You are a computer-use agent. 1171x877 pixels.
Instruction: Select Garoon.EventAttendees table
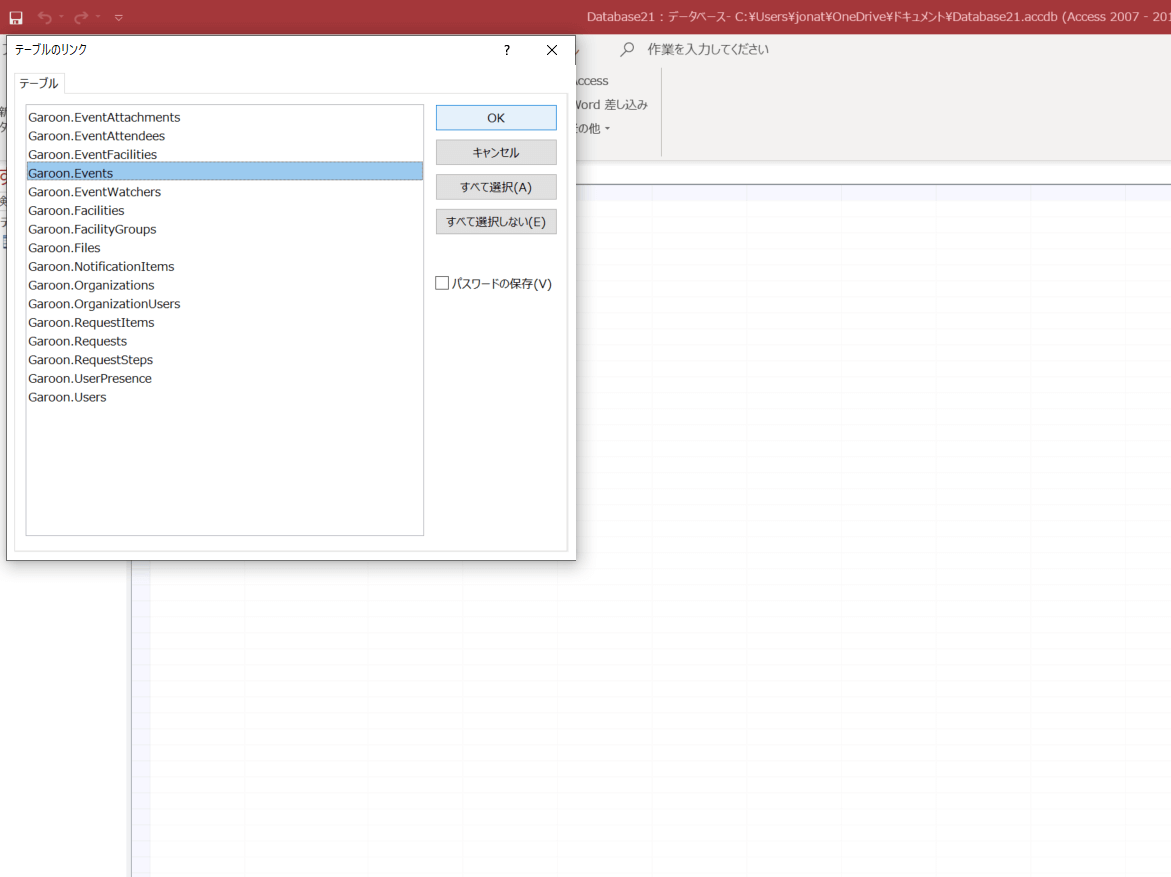point(225,136)
